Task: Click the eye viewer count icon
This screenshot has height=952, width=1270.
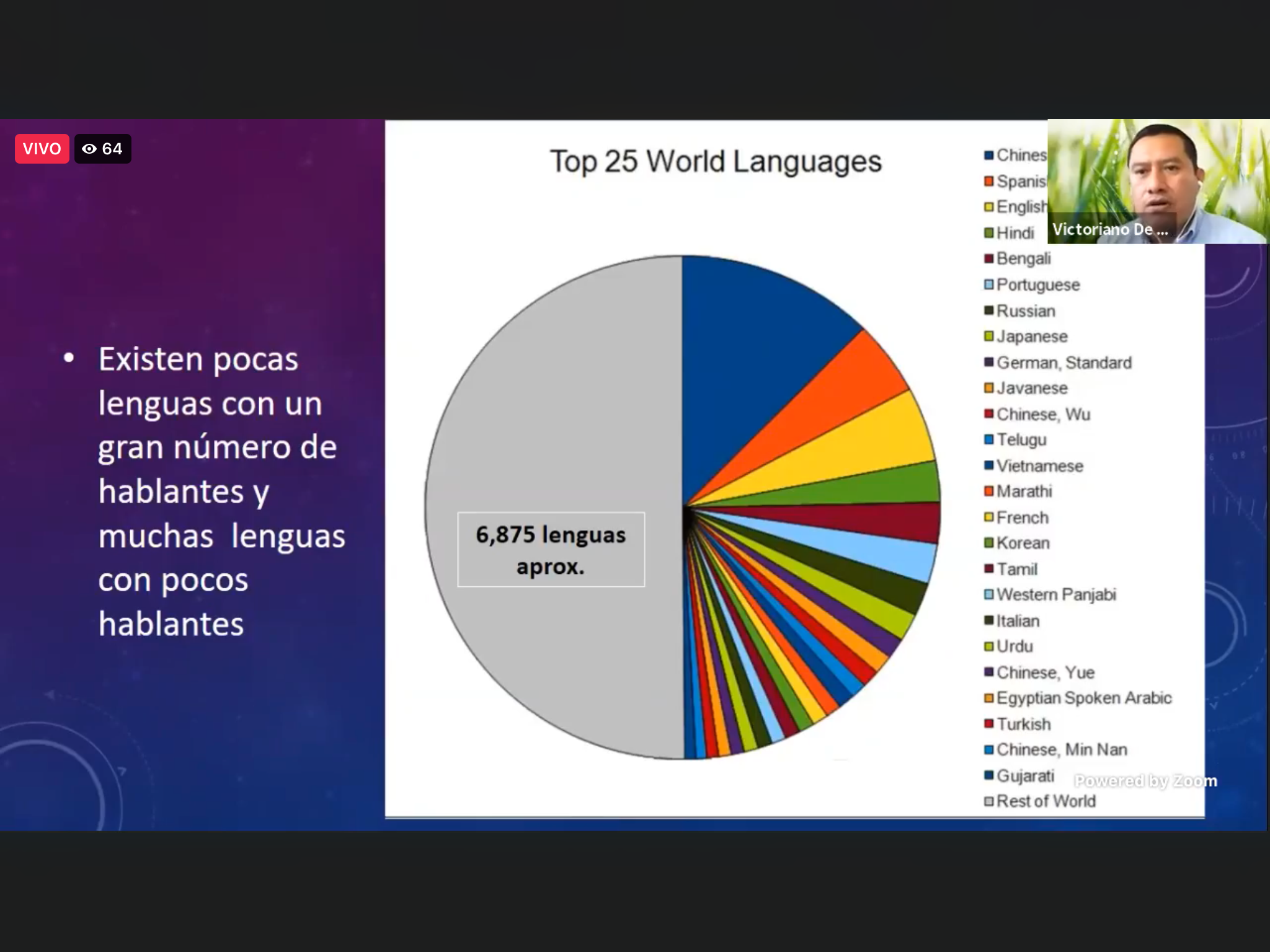Action: point(89,149)
